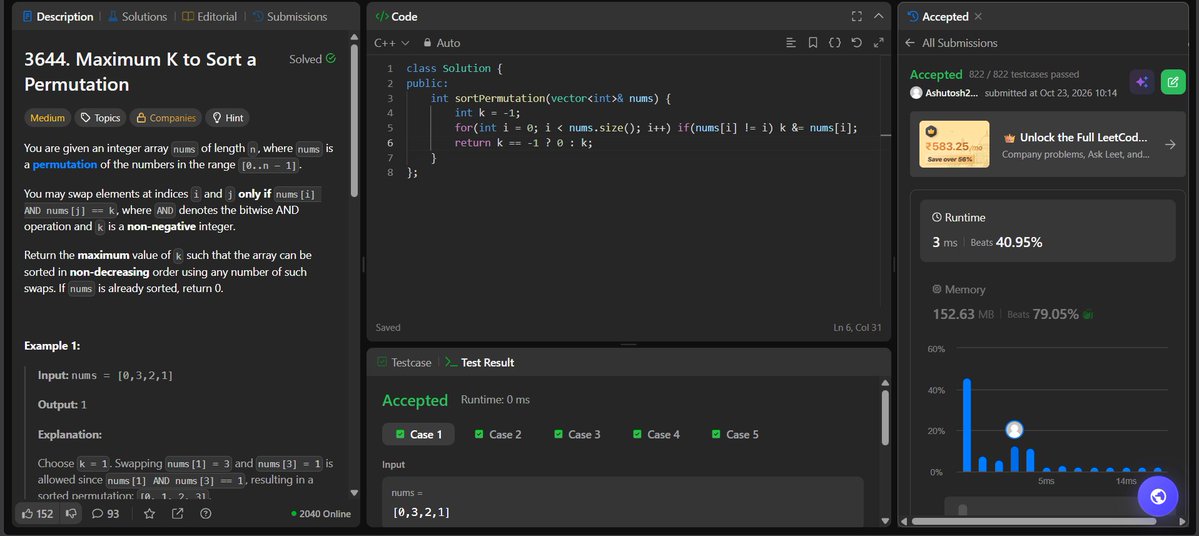Open the Description tab

pos(58,16)
